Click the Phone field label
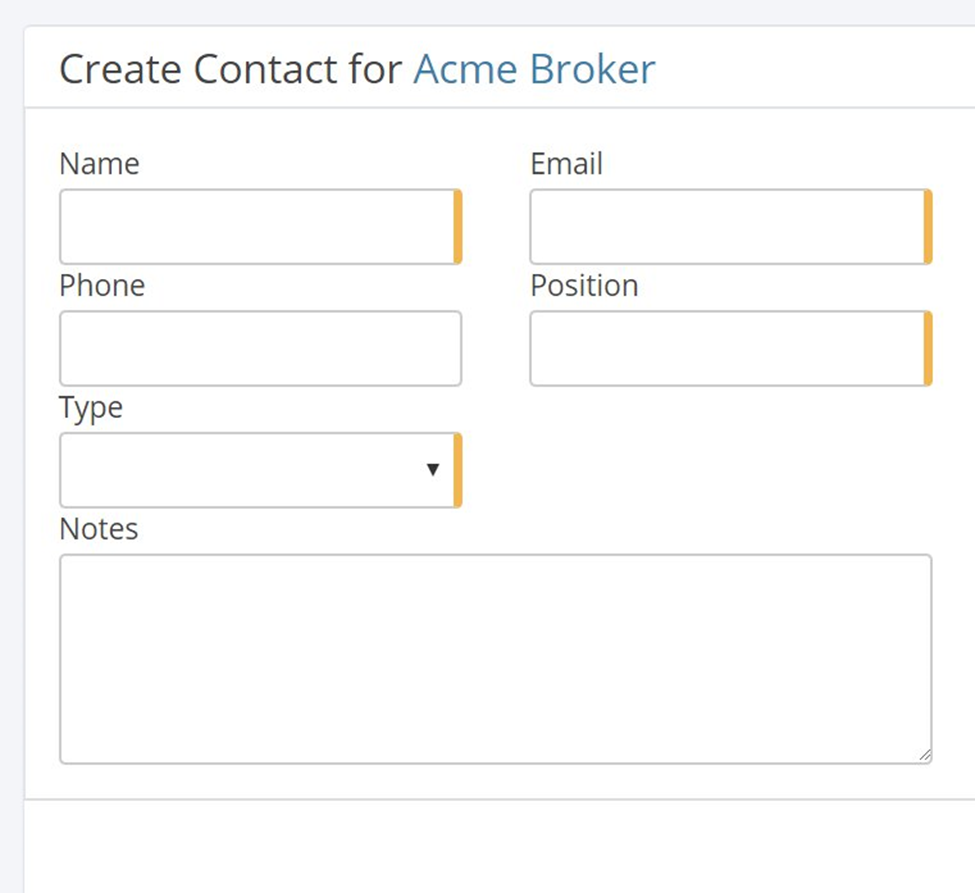Viewport: 975px width, 893px height. coord(102,286)
